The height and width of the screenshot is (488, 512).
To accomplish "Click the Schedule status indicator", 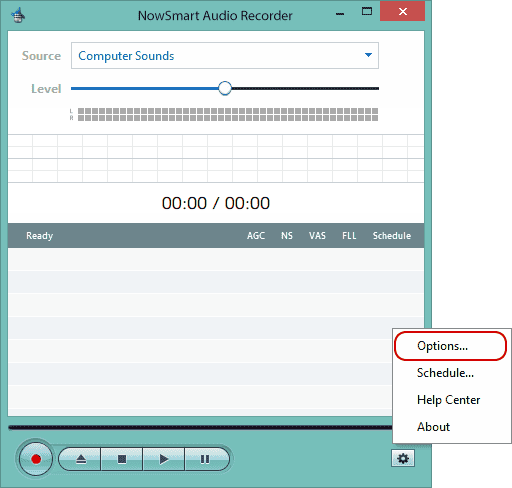I will (392, 236).
